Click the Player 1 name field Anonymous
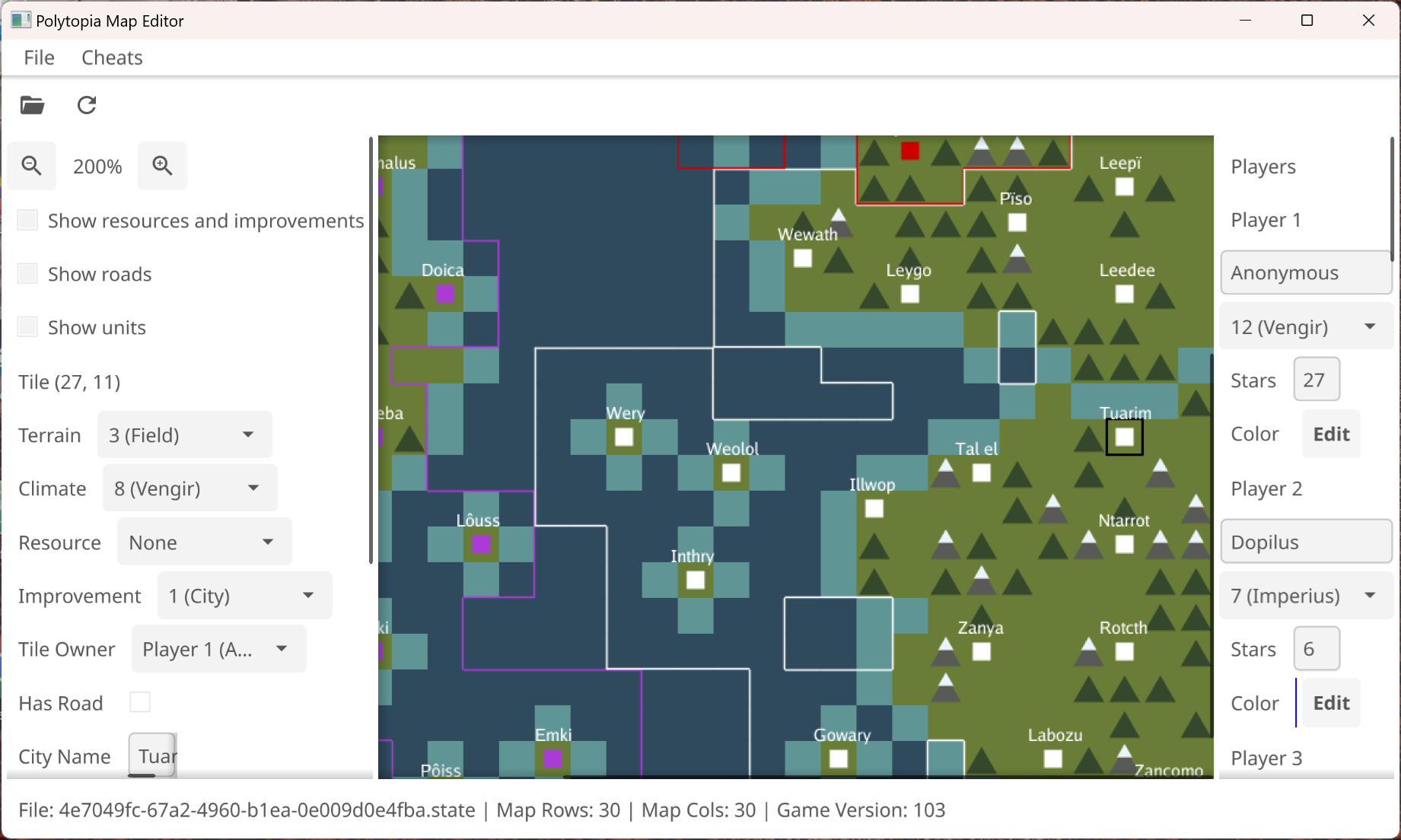Viewport: 1401px width, 840px height. (x=1307, y=273)
